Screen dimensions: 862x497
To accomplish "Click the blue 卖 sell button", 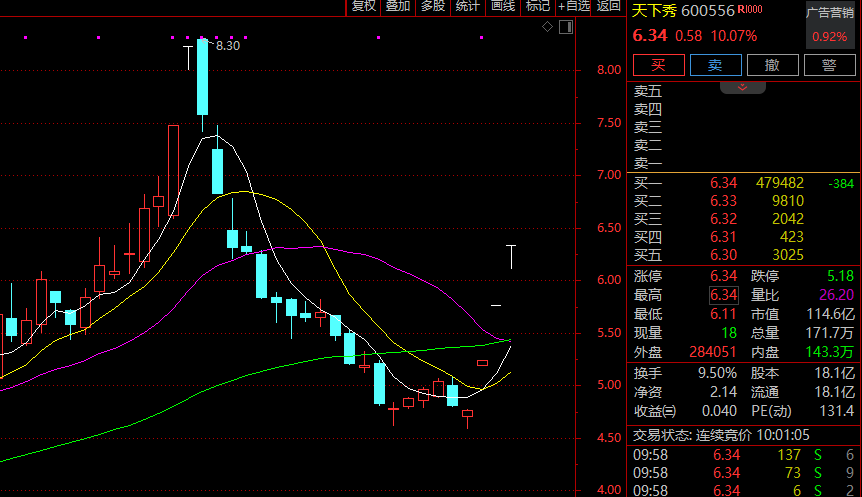I will pyautogui.click(x=715, y=65).
